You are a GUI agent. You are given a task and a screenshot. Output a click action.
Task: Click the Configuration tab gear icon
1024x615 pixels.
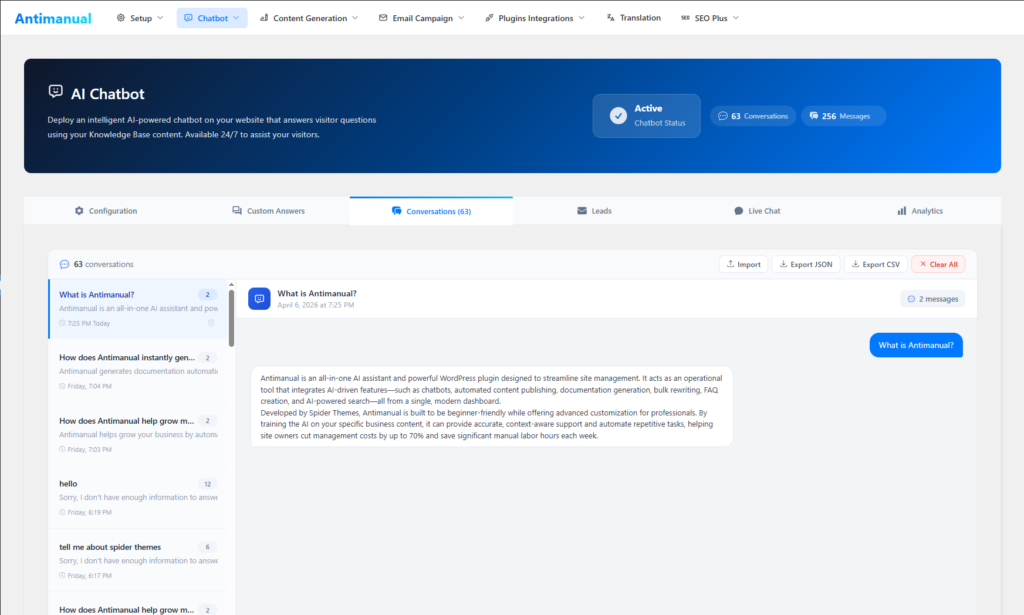tap(79, 211)
